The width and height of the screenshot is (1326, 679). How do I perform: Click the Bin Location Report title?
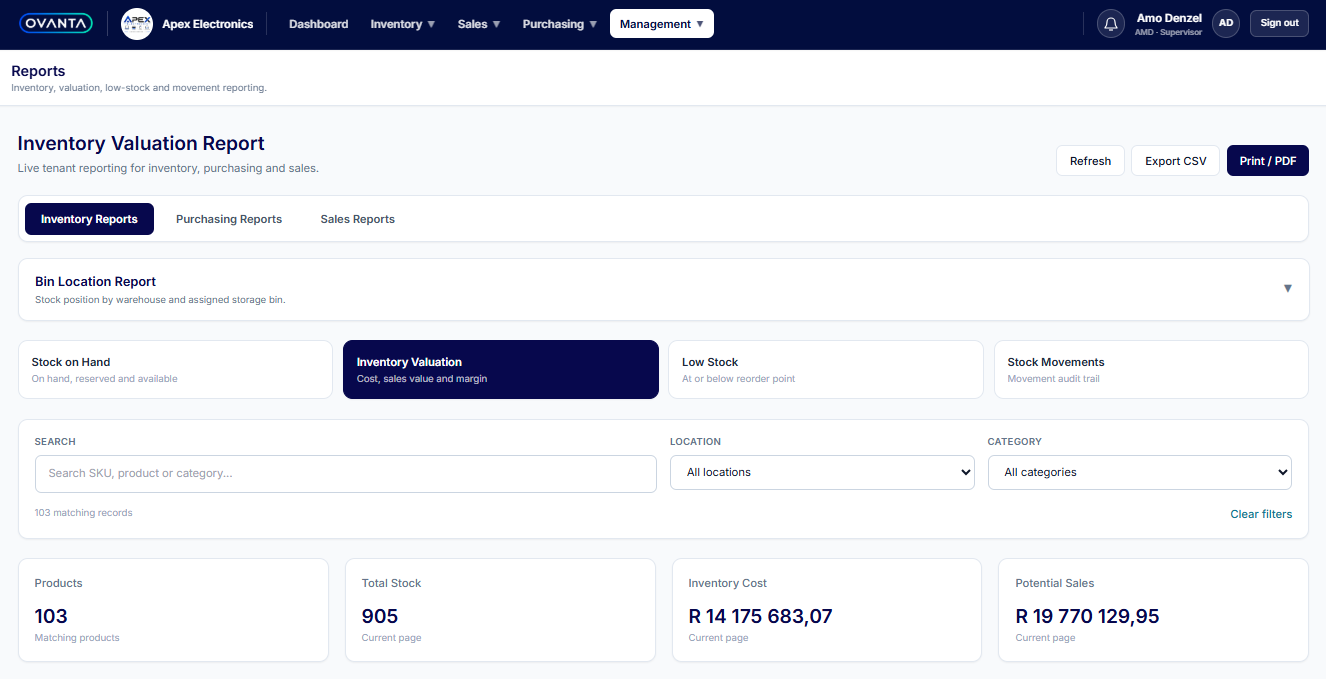96,282
